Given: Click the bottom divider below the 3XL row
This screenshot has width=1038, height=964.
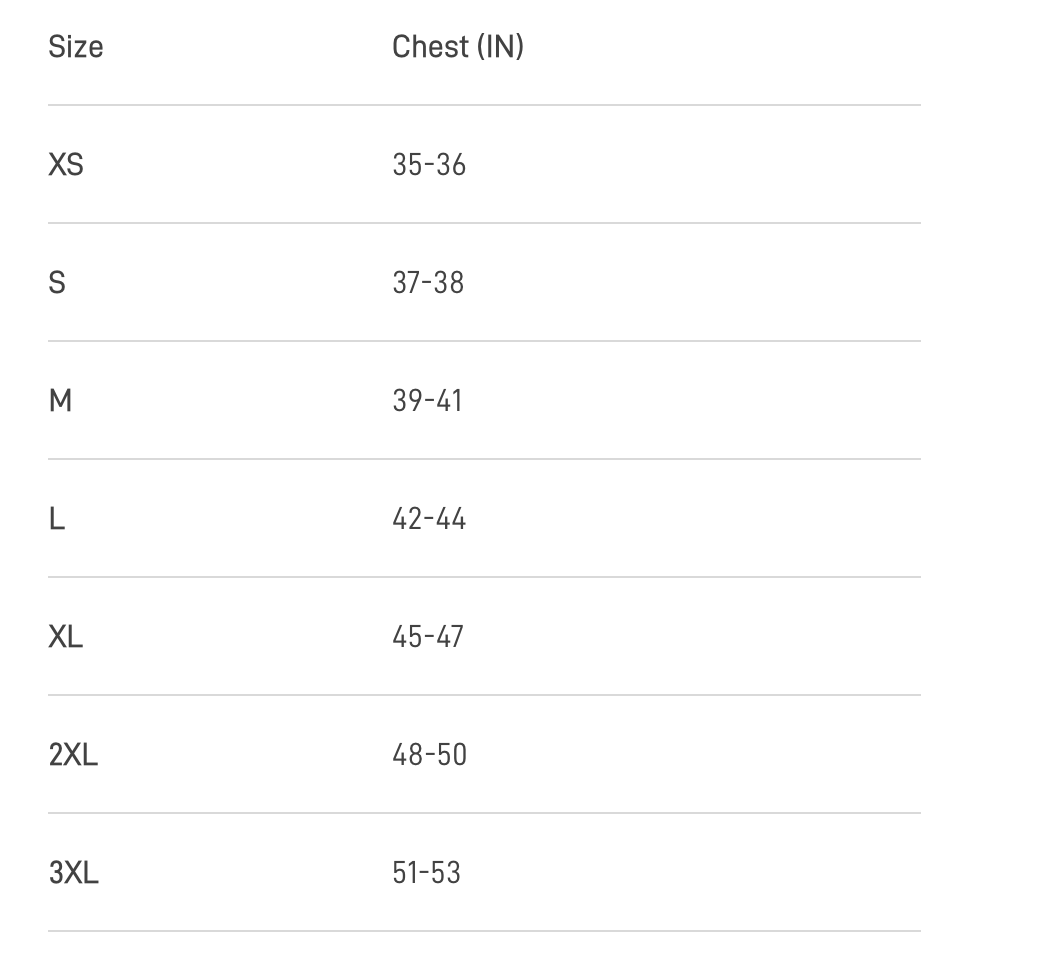Looking at the screenshot, I should (x=484, y=931).
